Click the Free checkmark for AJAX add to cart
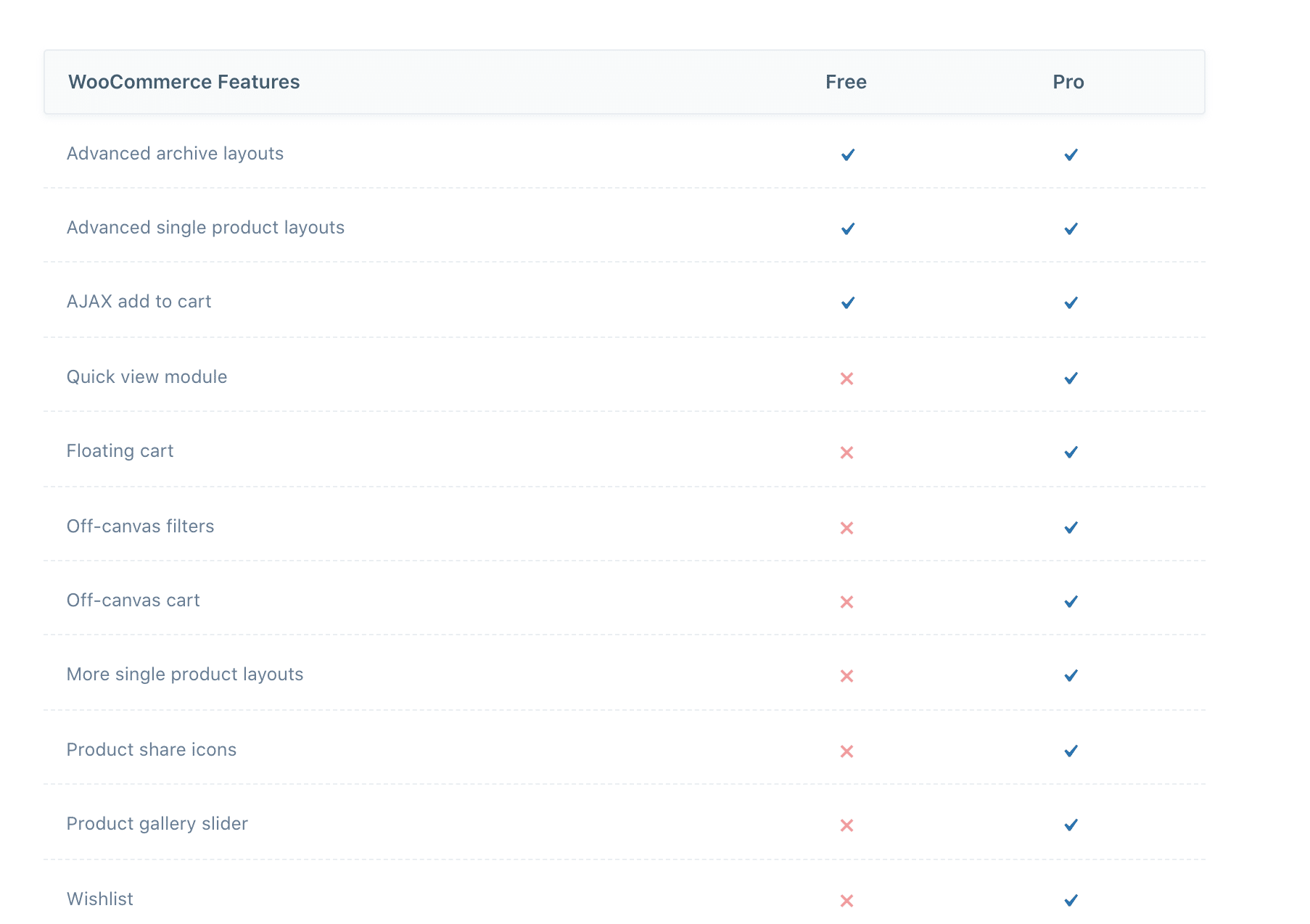The image size is (1310, 924). coord(847,302)
